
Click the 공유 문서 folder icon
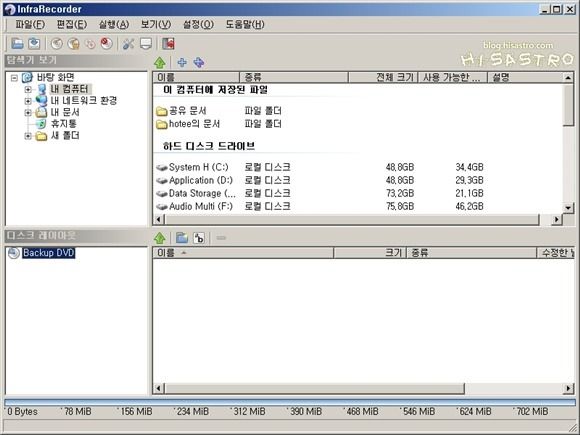(x=162, y=111)
